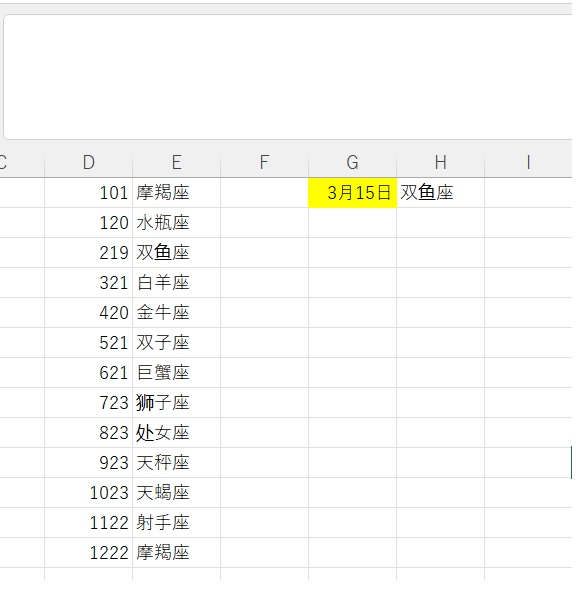Select the cell with value 1023
Viewport: 576px width, 589px height.
click(x=89, y=493)
